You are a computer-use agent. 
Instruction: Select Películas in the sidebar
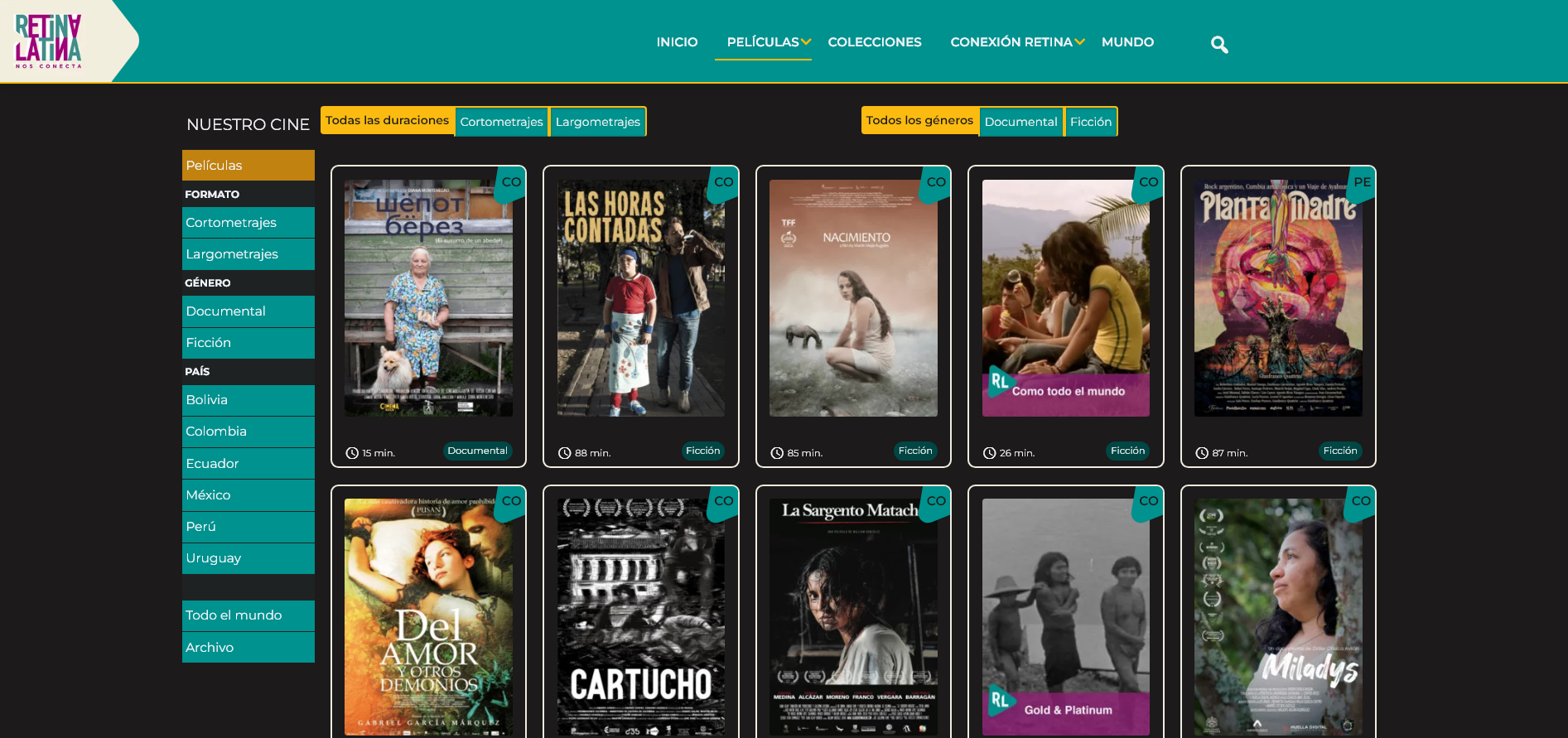click(x=248, y=165)
